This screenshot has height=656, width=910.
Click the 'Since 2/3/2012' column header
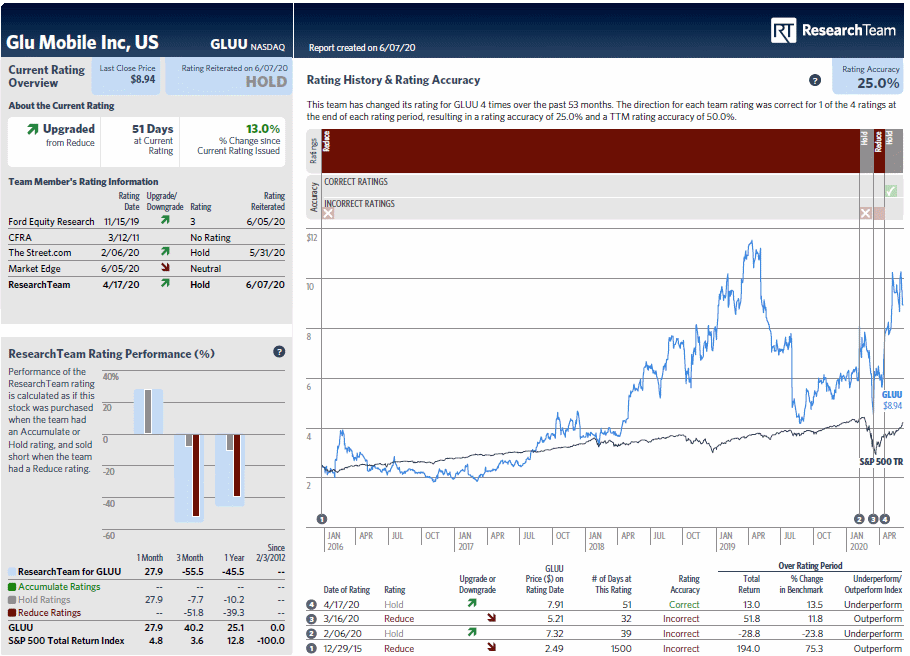click(x=270, y=553)
